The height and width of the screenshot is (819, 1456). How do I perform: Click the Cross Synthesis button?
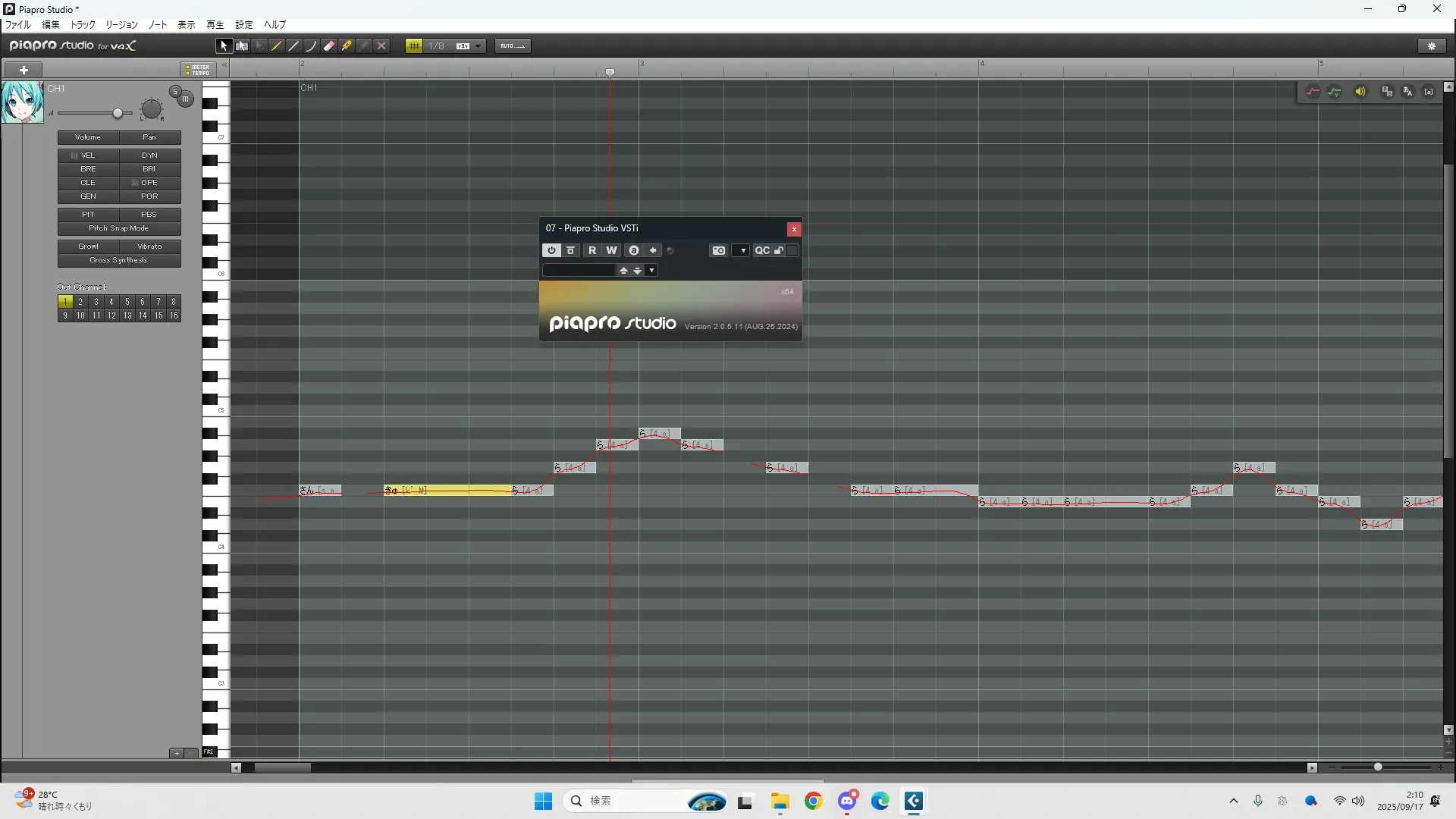[x=119, y=260]
